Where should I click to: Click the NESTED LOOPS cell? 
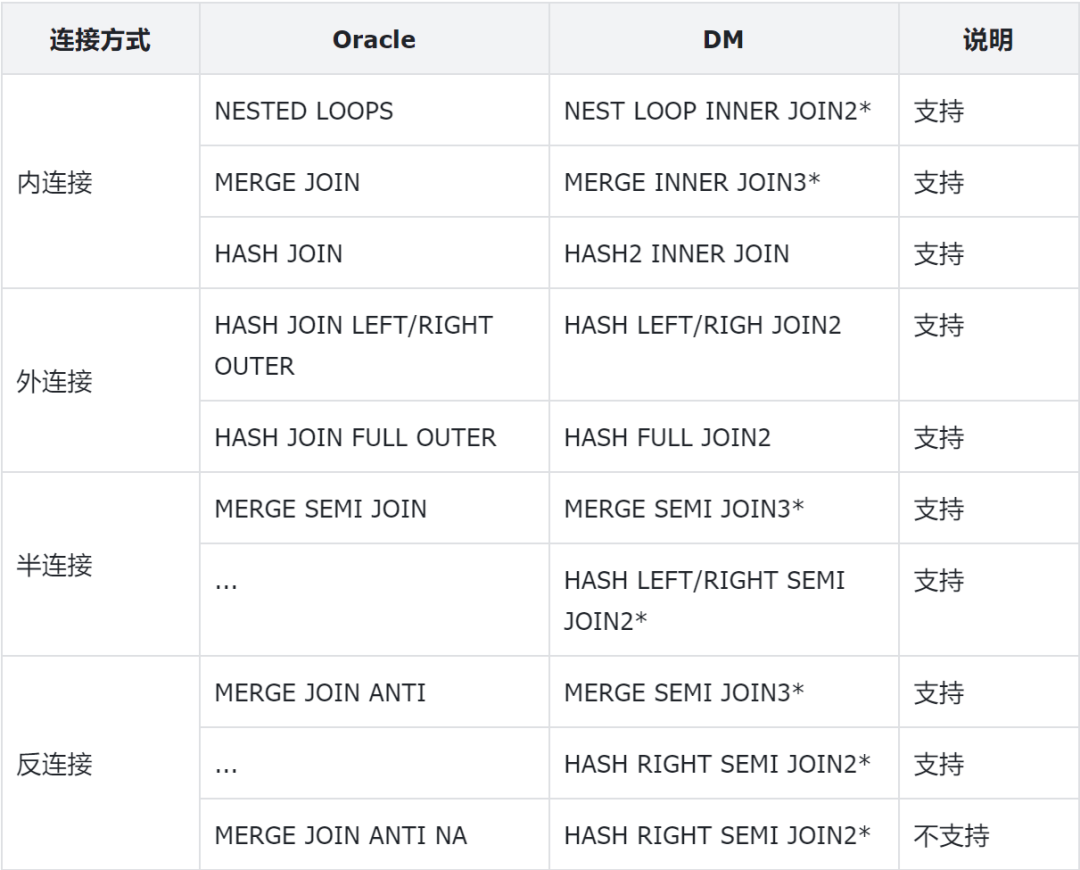304,111
